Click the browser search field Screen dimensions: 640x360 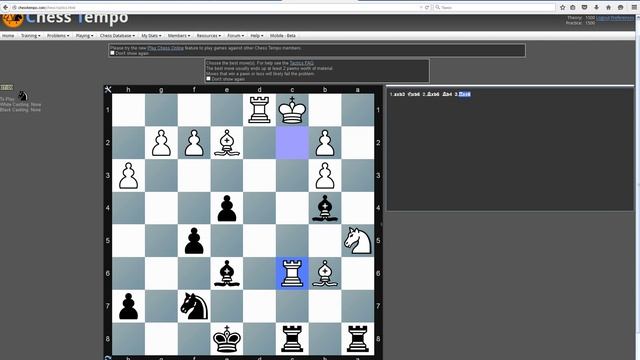[495, 7]
